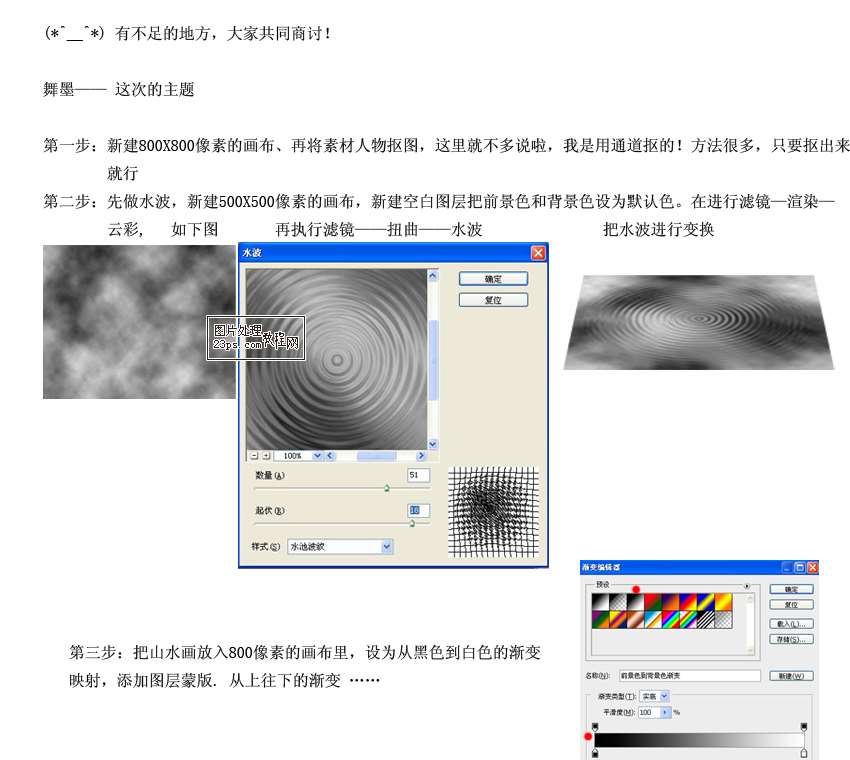The image size is (850, 760).
Task: Click the 平滑度 field showing 100
Action: pos(648,712)
